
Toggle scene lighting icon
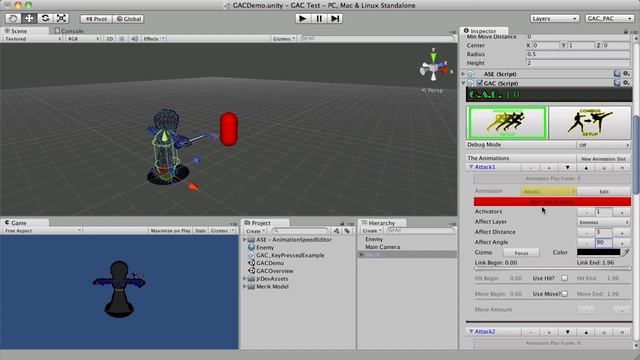(122, 39)
